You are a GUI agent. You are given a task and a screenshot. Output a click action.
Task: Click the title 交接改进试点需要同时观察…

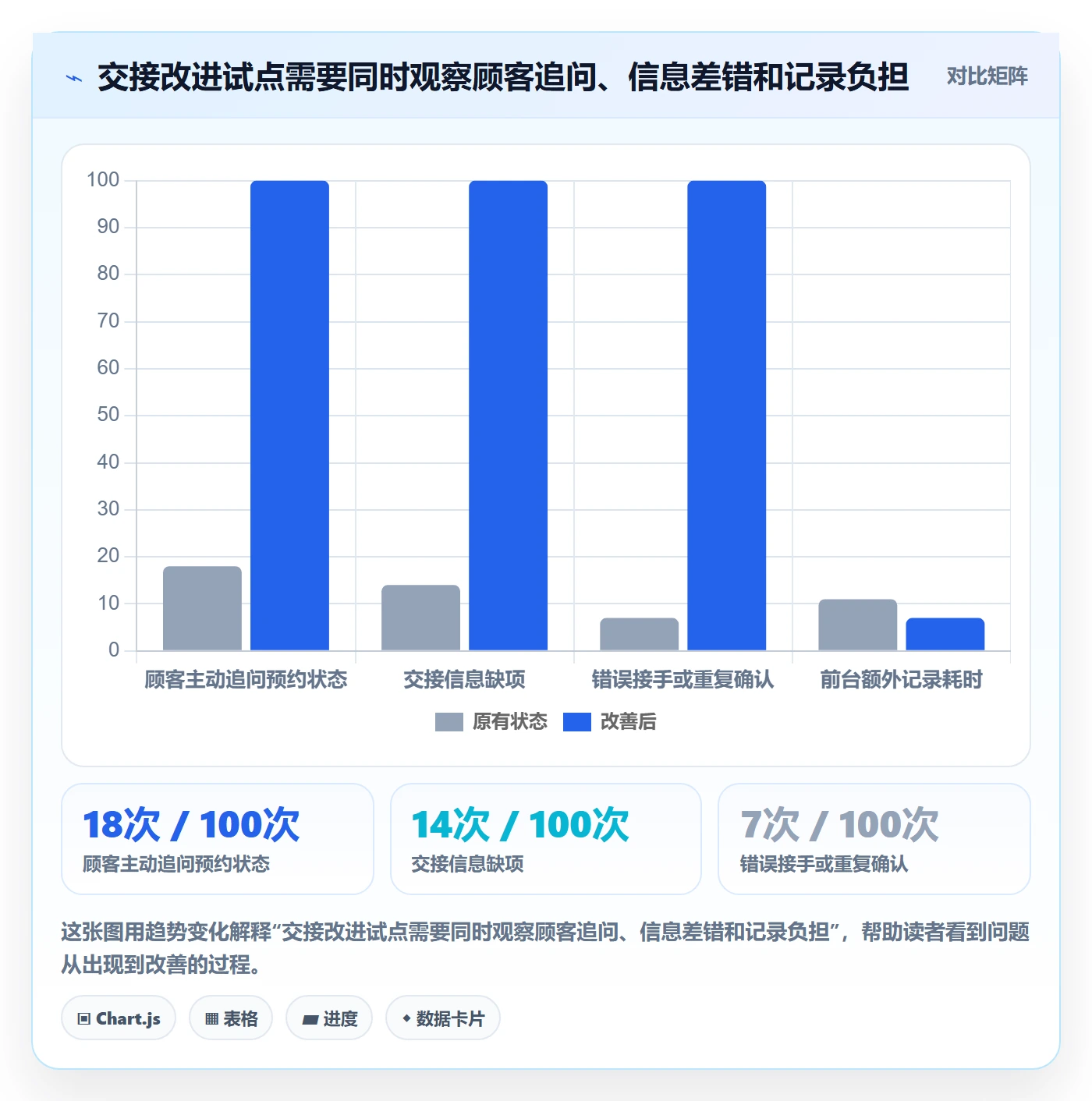[x=503, y=77]
